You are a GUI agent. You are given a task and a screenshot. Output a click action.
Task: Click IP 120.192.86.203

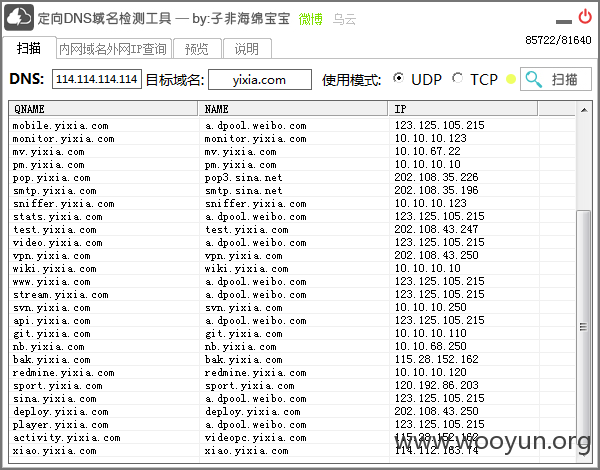click(x=436, y=385)
